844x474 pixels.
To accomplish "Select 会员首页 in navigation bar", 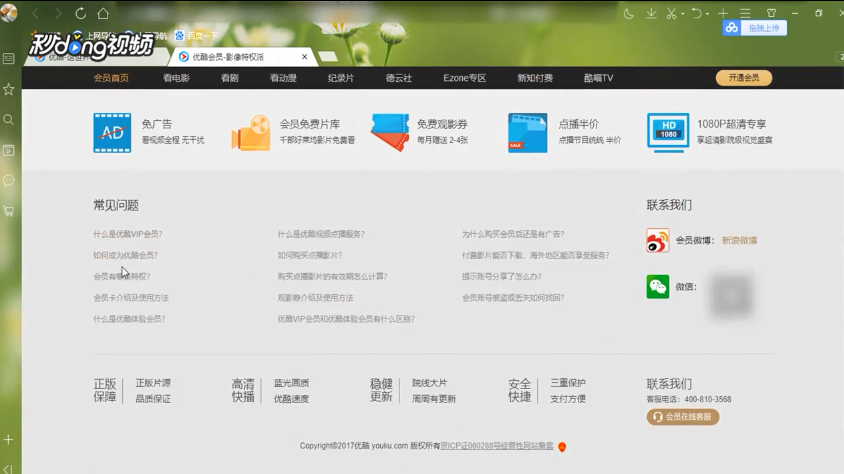I will (111, 78).
